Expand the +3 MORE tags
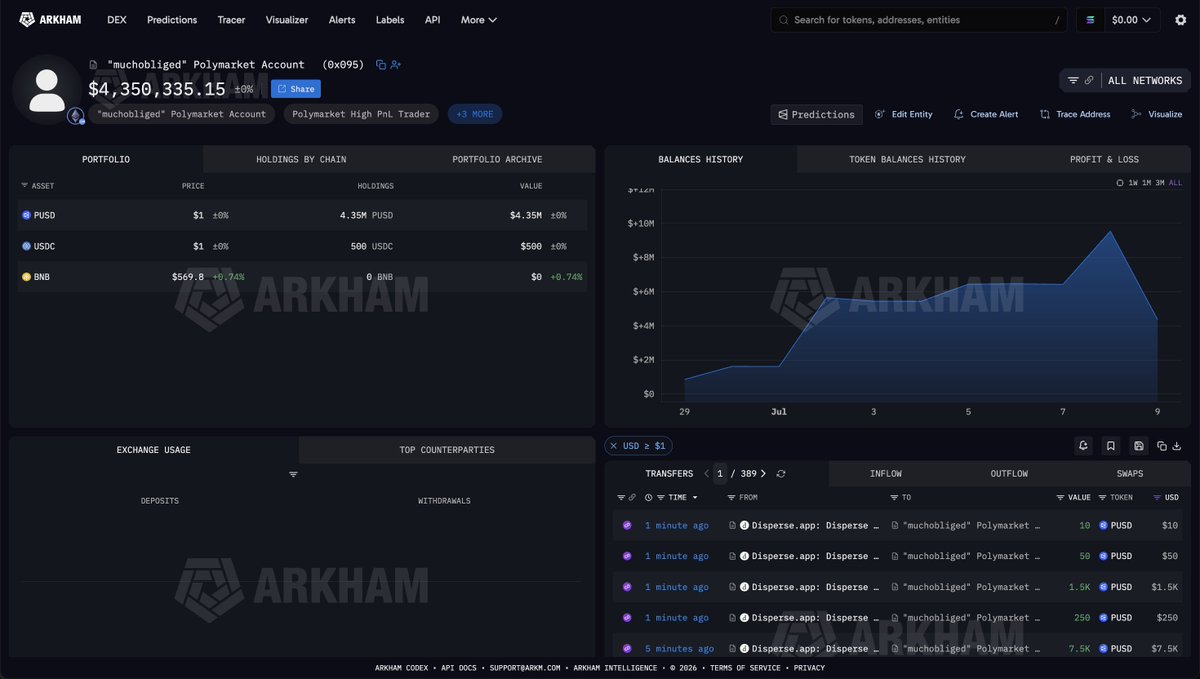 [x=475, y=114]
